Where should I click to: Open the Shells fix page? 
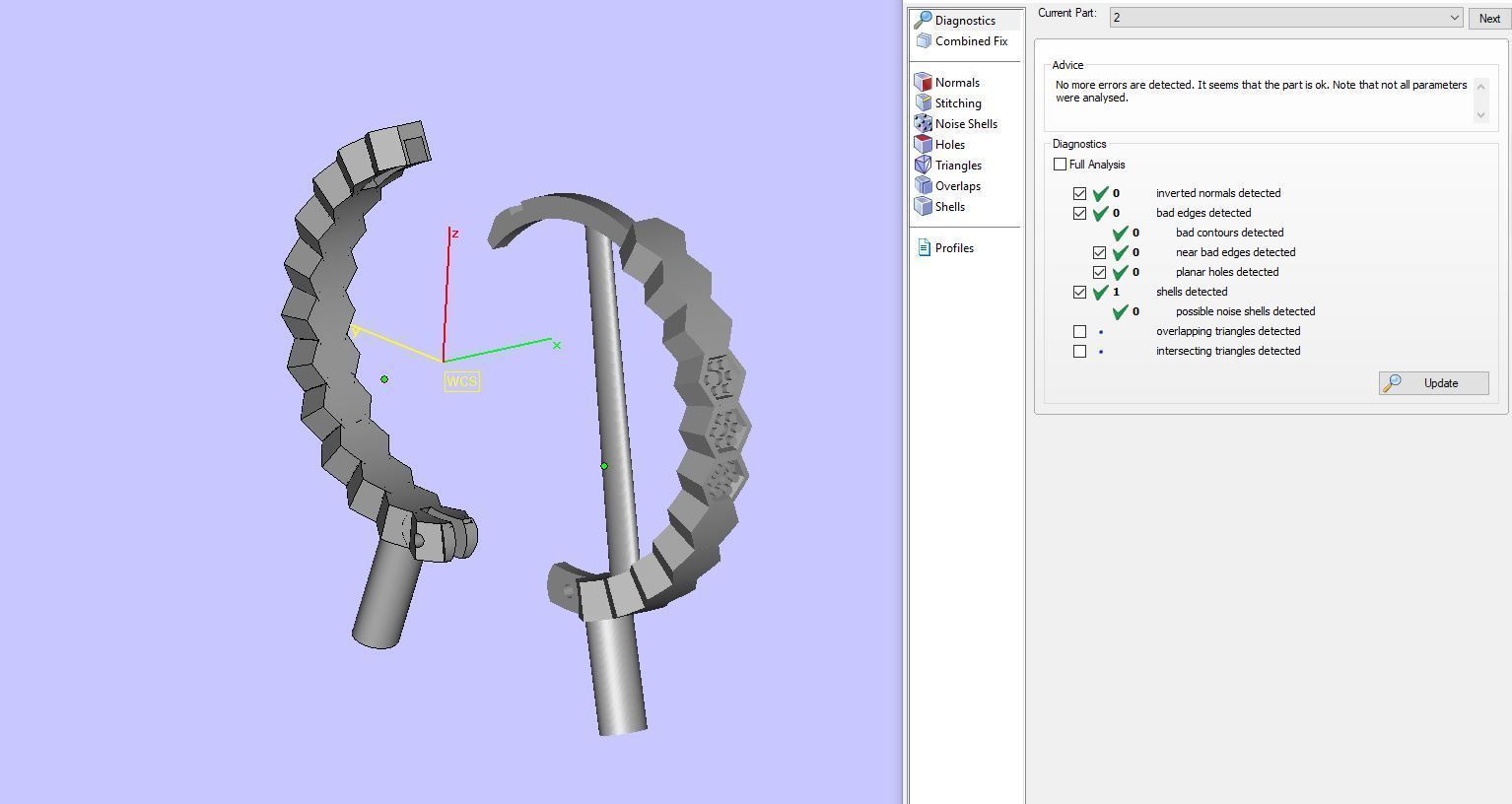point(939,207)
